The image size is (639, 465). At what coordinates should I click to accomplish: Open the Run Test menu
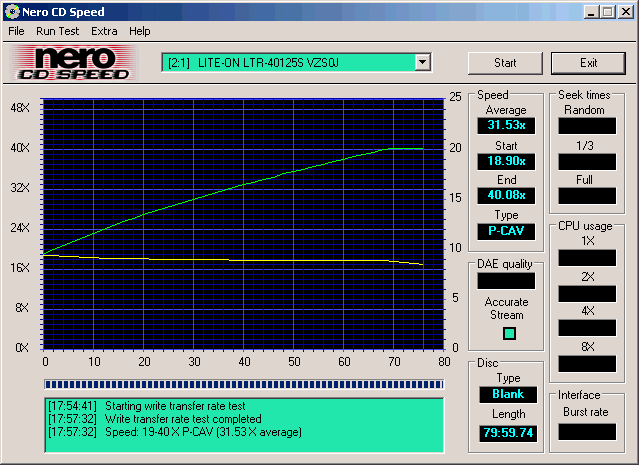tap(57, 31)
